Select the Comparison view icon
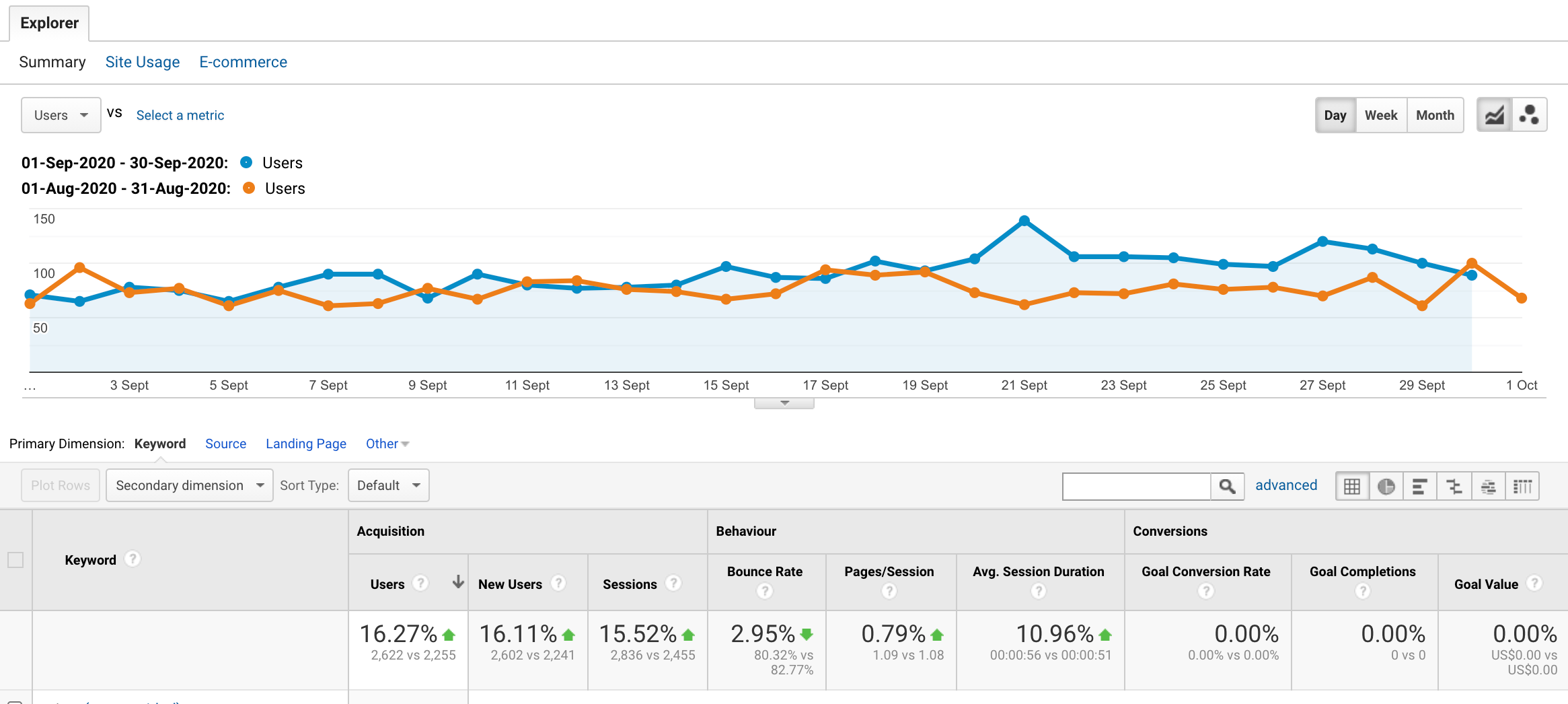The image size is (1568, 704). pos(1454,486)
